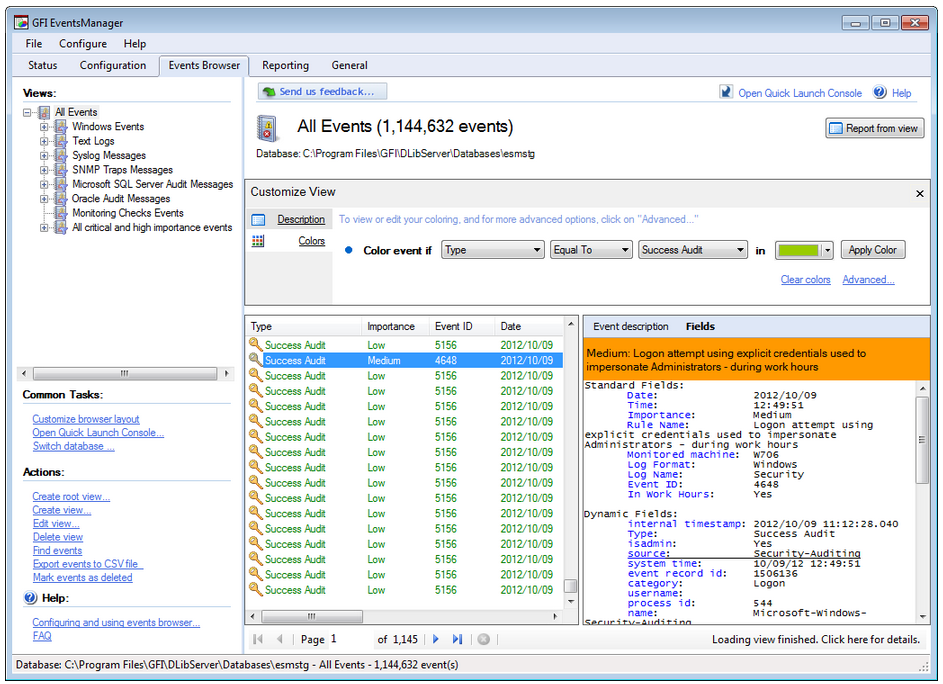943x684 pixels.
Task: Click the Clear colors link
Action: 805,280
